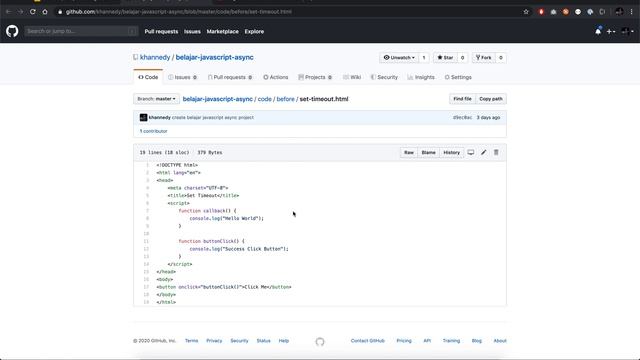Screen dimensions: 640x360
Task: Open the display in desktop monitor icon
Action: 471,152
